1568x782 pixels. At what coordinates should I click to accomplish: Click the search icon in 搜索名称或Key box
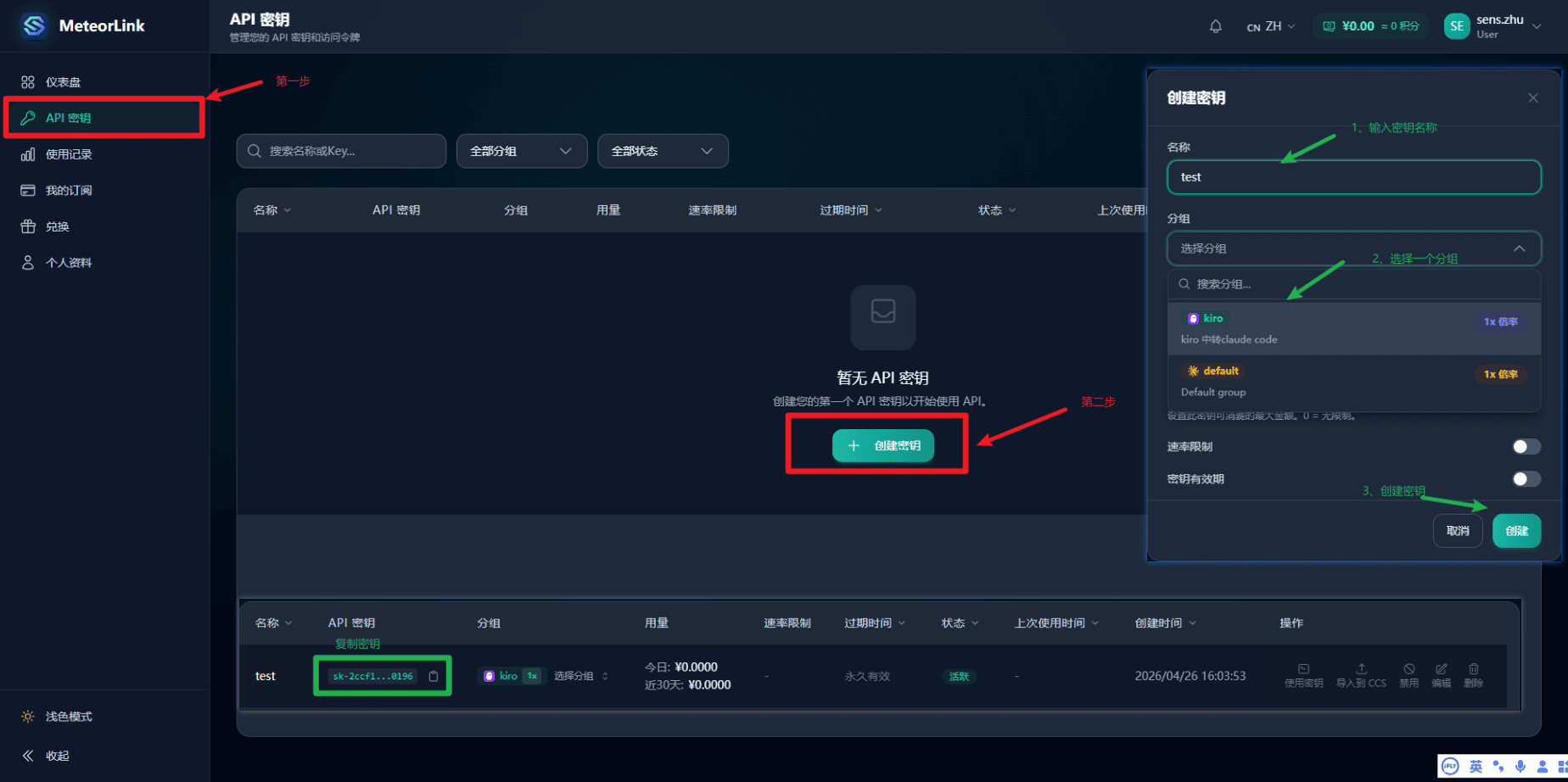tap(255, 151)
